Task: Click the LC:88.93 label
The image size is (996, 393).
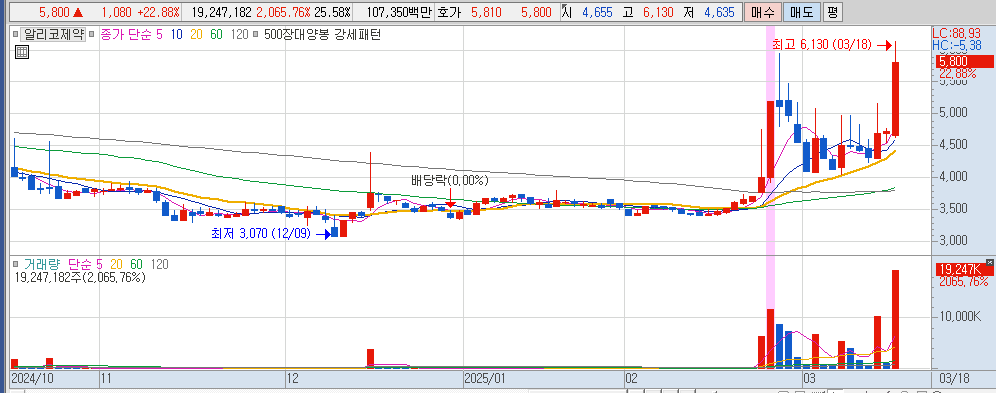Action: coord(957,33)
